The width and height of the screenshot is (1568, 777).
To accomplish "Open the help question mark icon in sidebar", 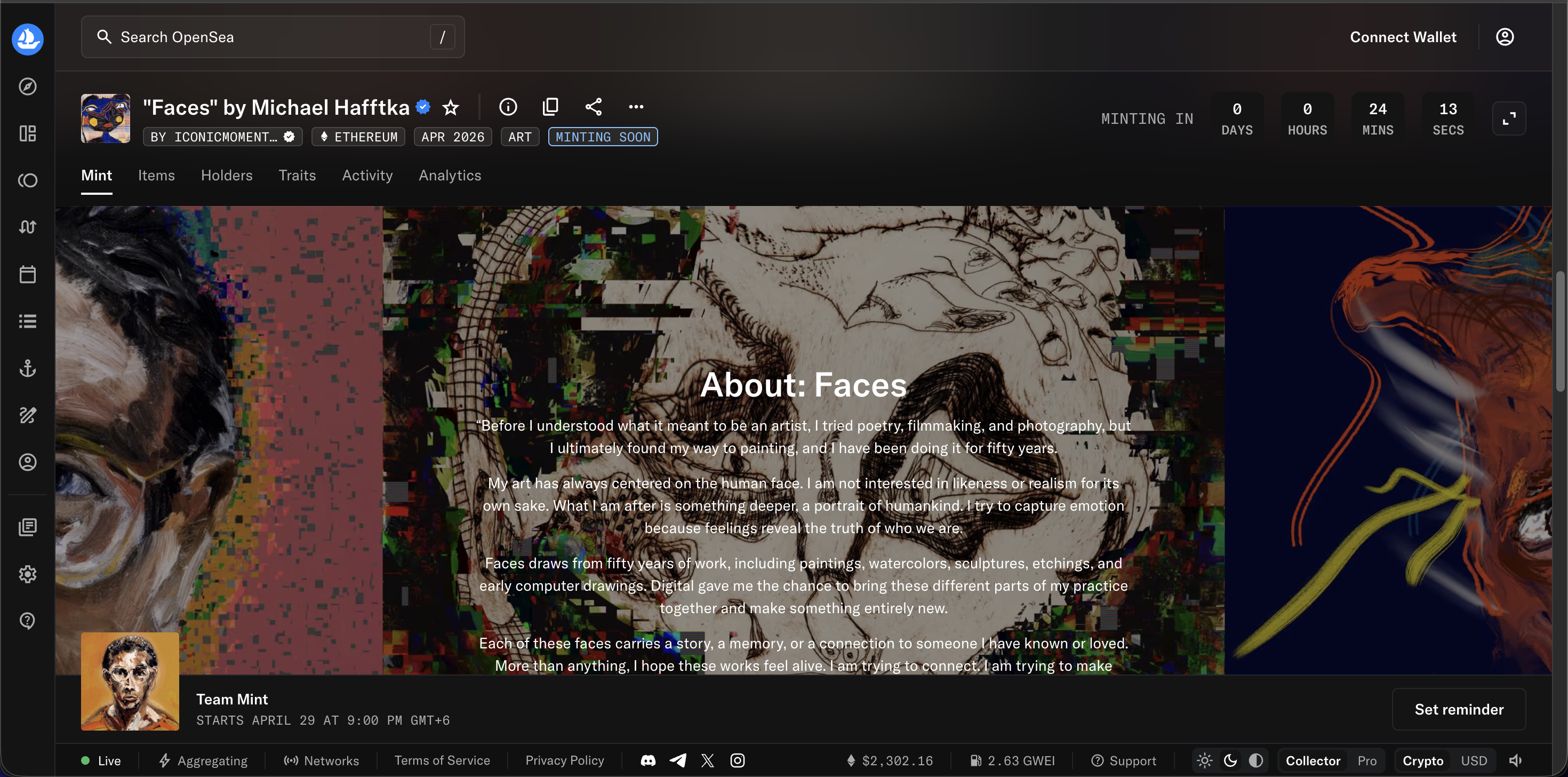I will 27,621.
